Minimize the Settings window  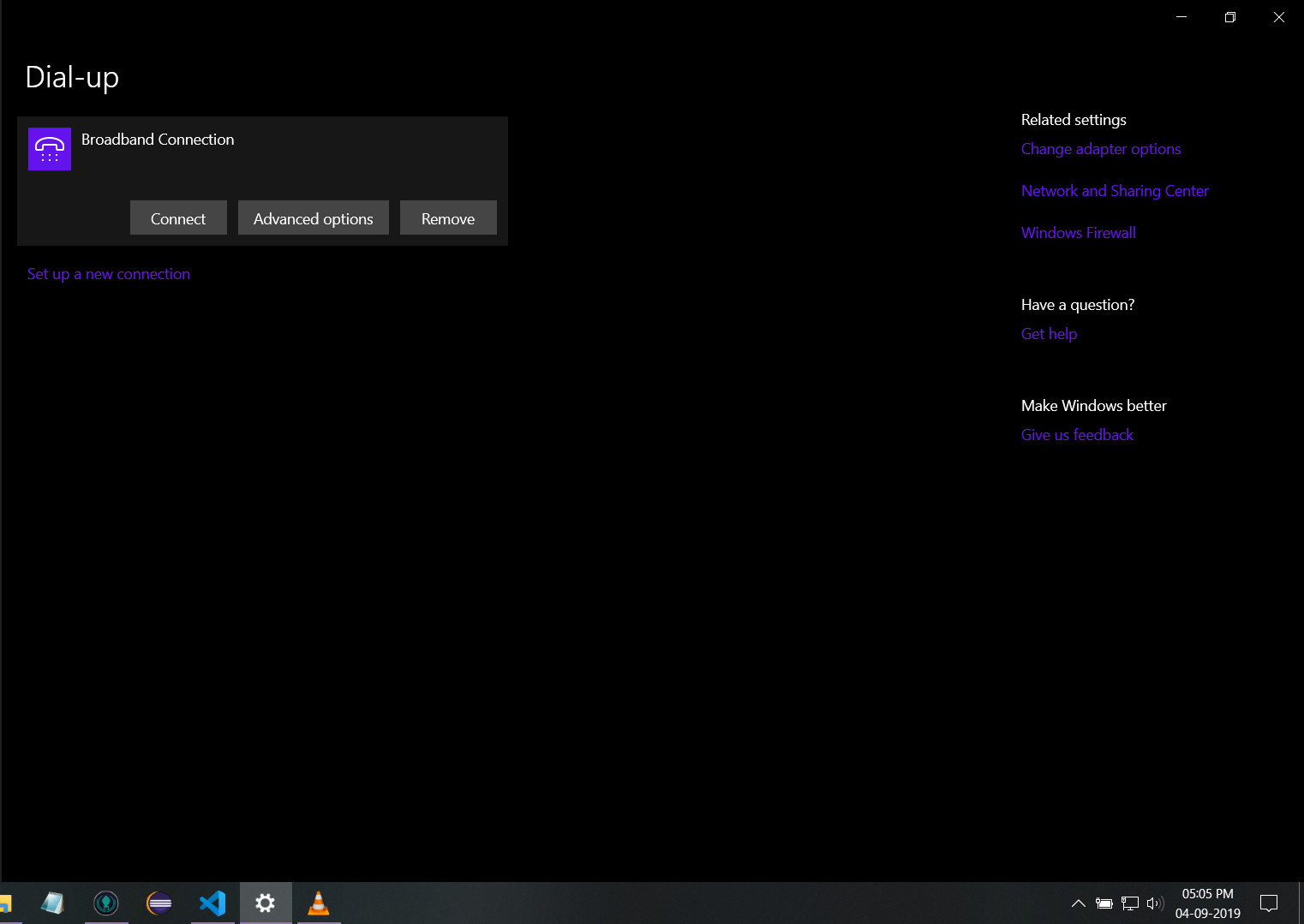pyautogui.click(x=1181, y=17)
